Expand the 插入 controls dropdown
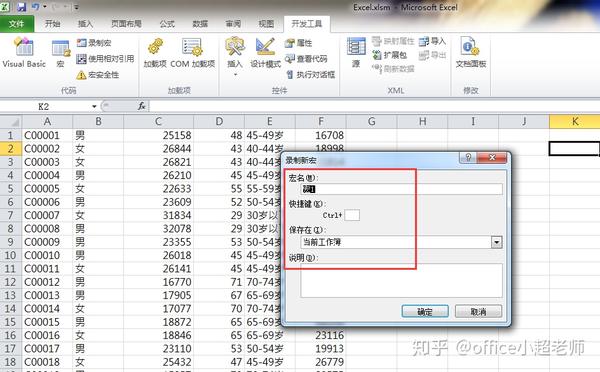 [x=235, y=75]
